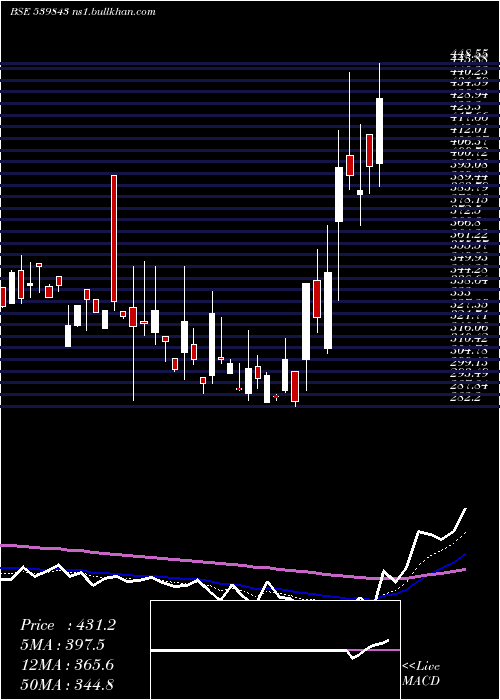The image size is (500, 700).
Task: Click the white price line peak at right
Action: [x=466, y=509]
